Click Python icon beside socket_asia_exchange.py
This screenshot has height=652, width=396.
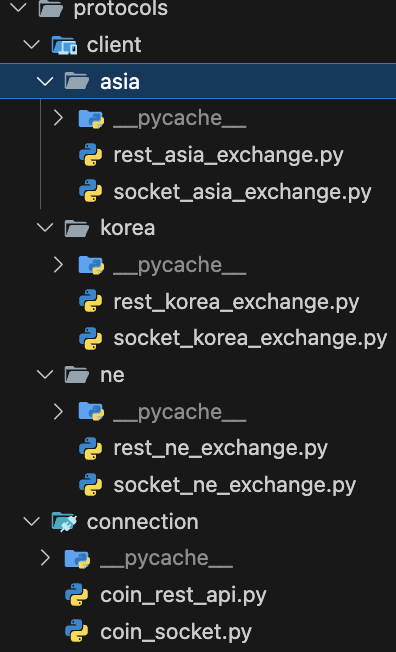click(91, 191)
